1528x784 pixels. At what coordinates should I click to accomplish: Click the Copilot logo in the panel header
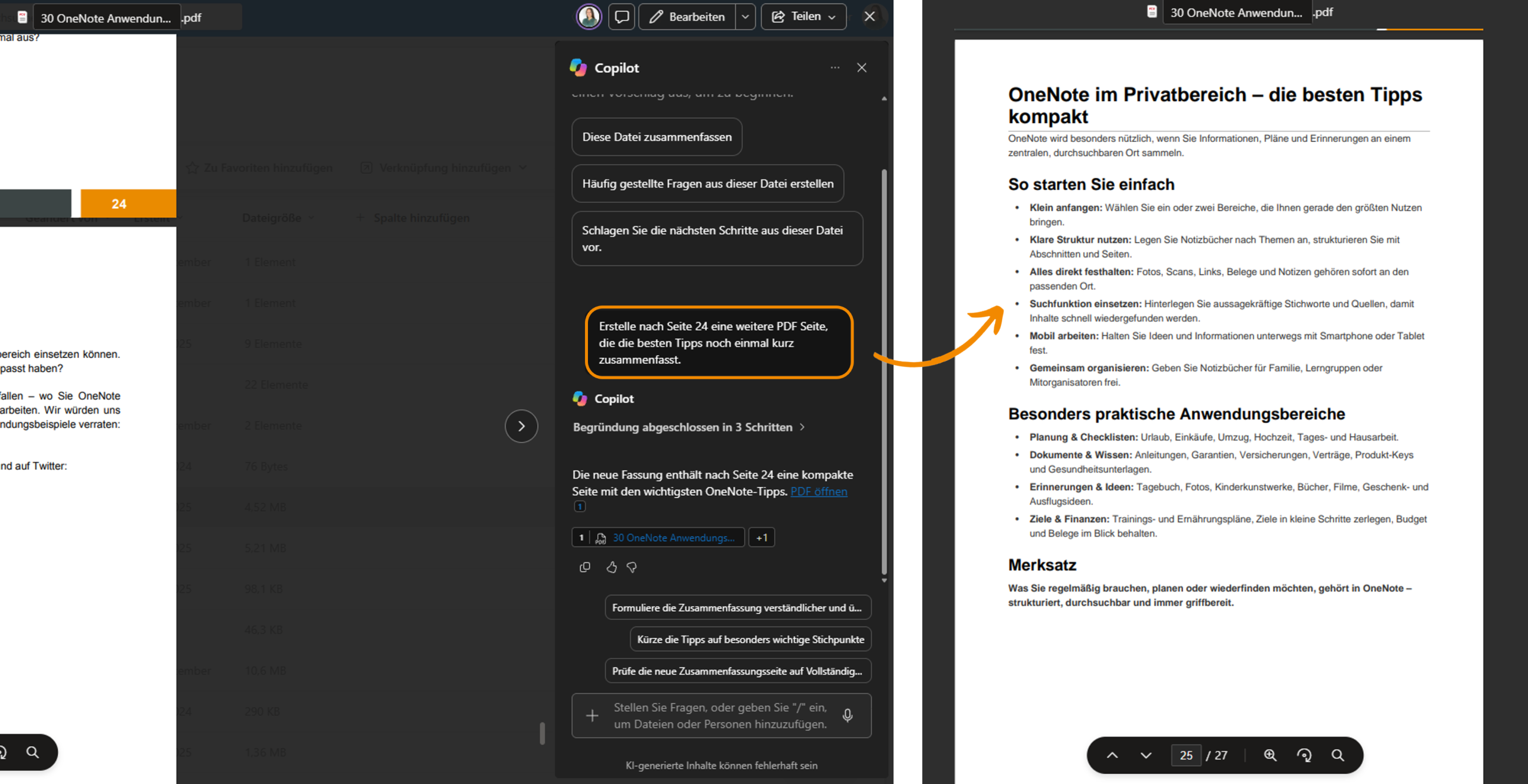click(578, 67)
